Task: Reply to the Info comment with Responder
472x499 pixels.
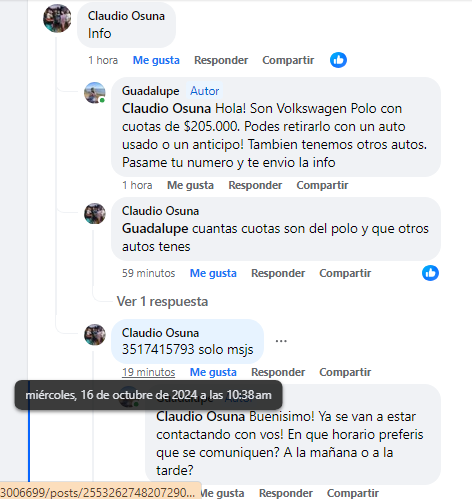Action: point(221,60)
